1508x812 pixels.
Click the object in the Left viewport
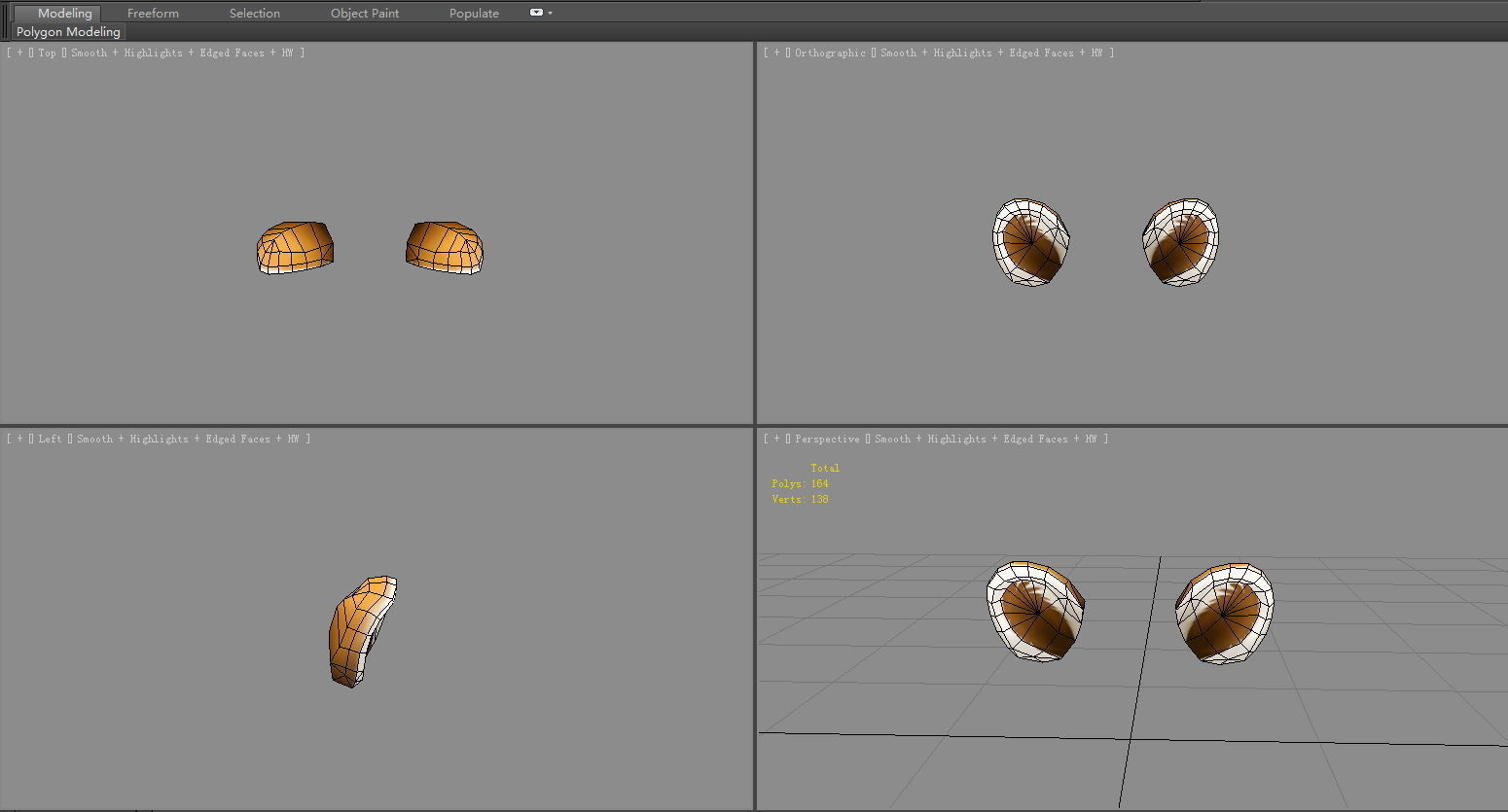coord(360,631)
